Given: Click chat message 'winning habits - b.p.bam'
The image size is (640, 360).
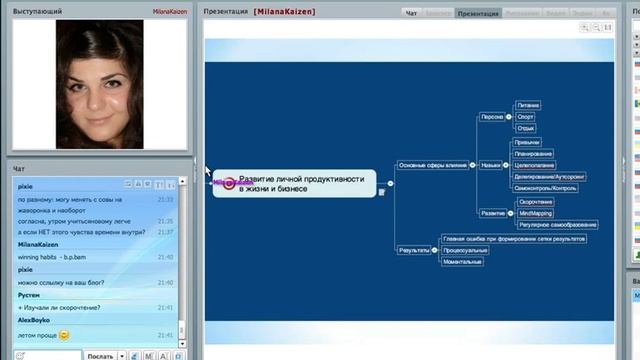Looking at the screenshot, I should tap(52, 257).
